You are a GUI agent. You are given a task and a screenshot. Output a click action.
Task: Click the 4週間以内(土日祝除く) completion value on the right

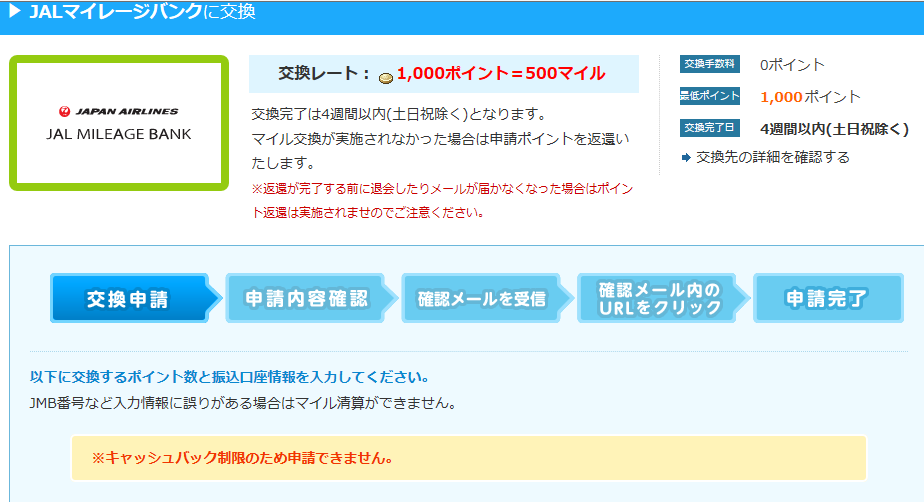click(x=834, y=129)
